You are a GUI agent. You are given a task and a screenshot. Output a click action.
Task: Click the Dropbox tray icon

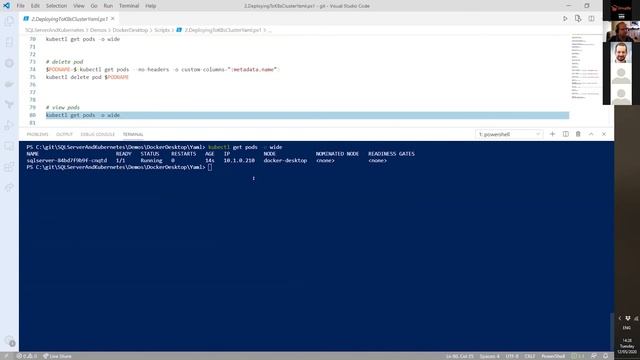[628, 318]
